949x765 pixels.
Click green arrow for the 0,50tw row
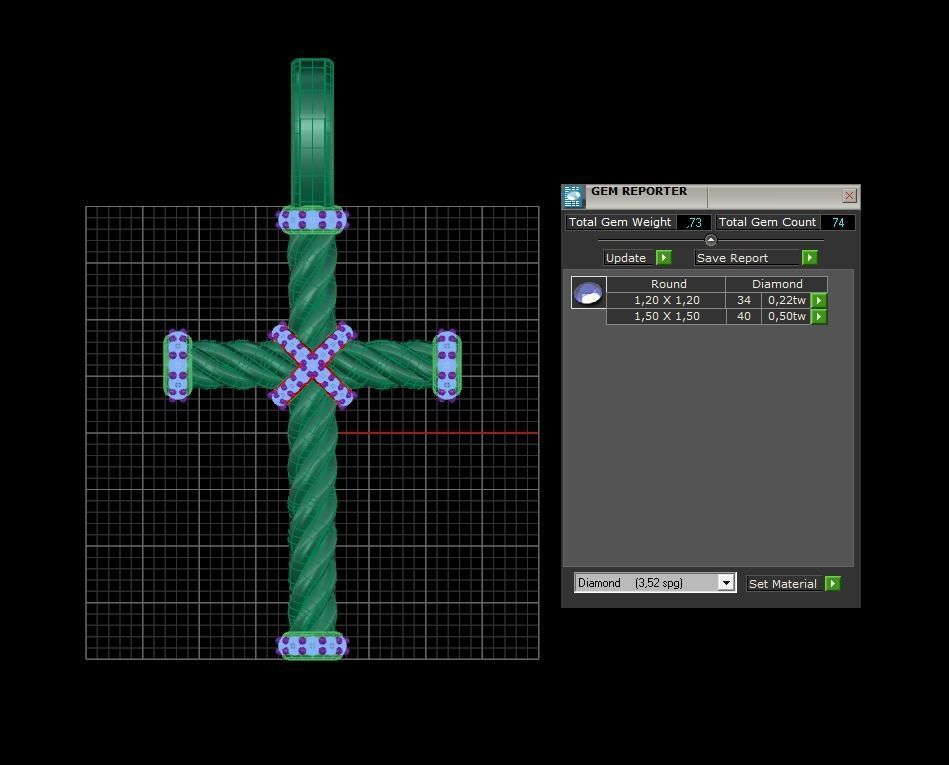[819, 317]
